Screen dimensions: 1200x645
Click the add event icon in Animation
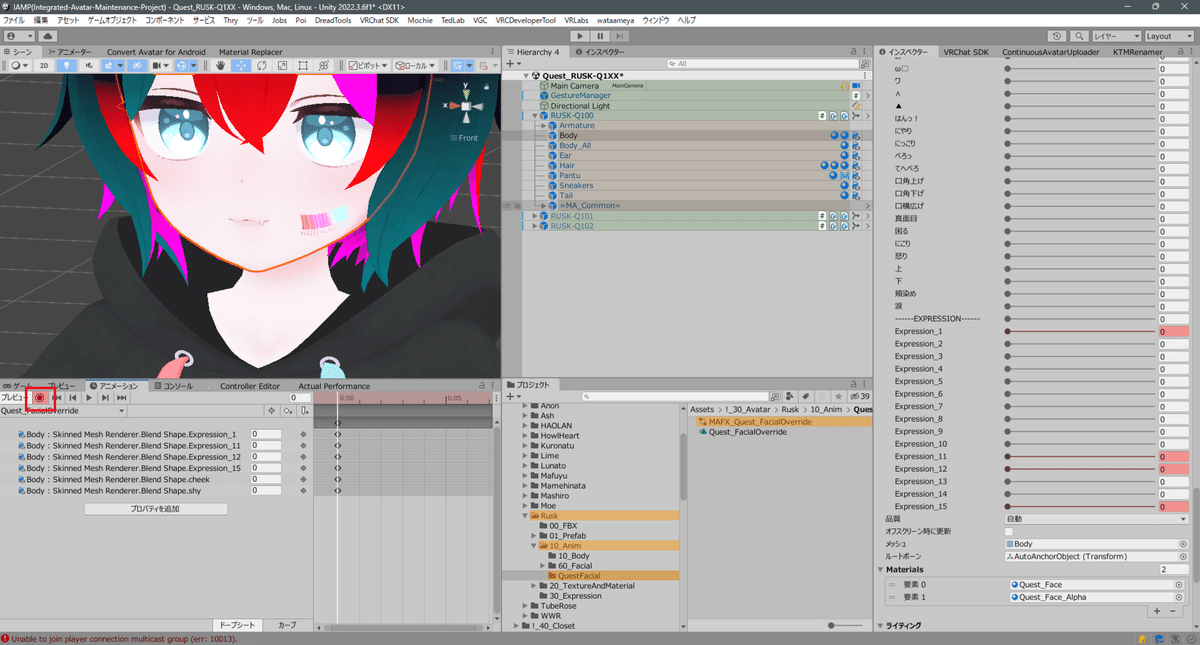pyautogui.click(x=304, y=411)
